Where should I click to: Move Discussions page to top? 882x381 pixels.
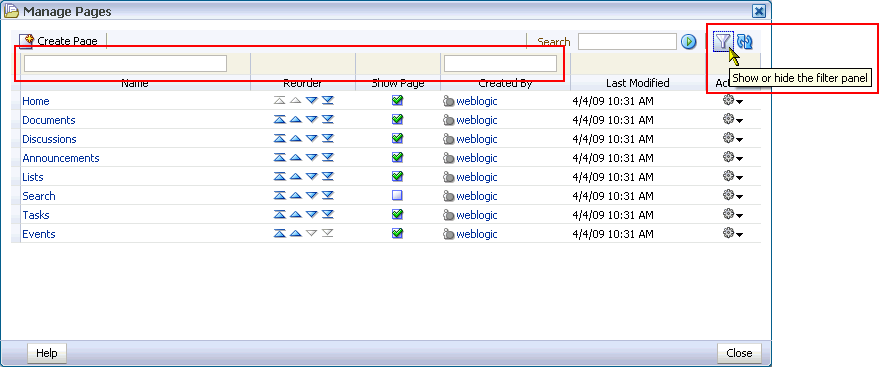[x=280, y=138]
